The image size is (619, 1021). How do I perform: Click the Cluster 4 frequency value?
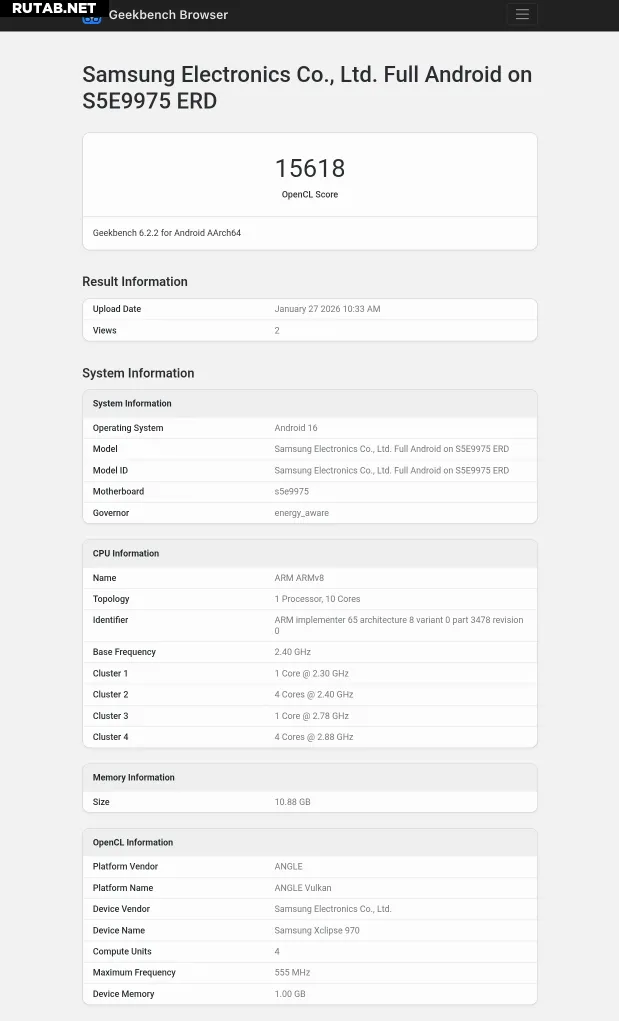pos(314,737)
